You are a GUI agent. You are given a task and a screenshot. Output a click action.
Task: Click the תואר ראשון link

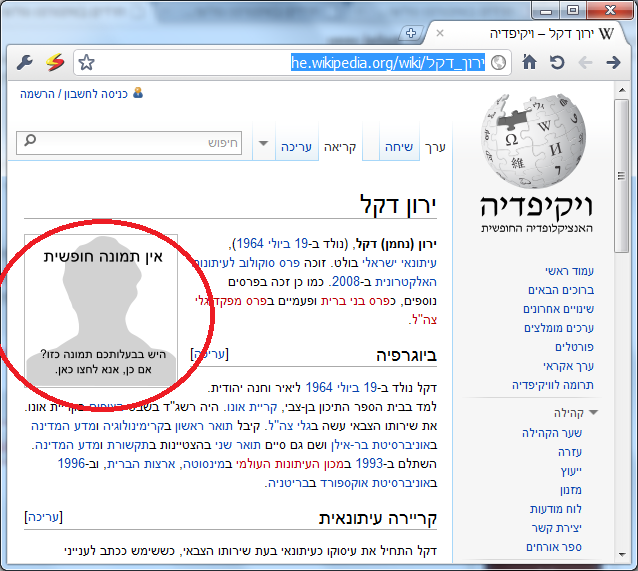pos(203,426)
